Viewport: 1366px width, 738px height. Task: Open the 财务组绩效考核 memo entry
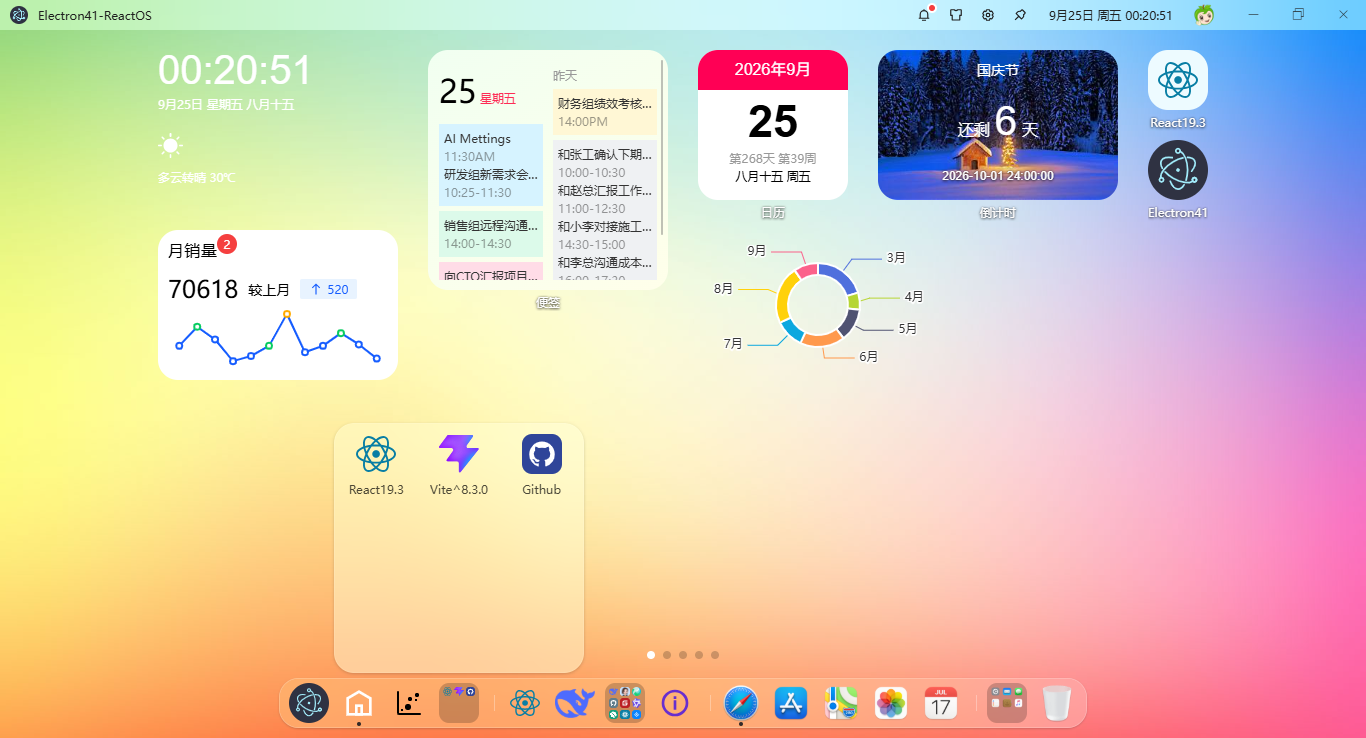(x=605, y=112)
